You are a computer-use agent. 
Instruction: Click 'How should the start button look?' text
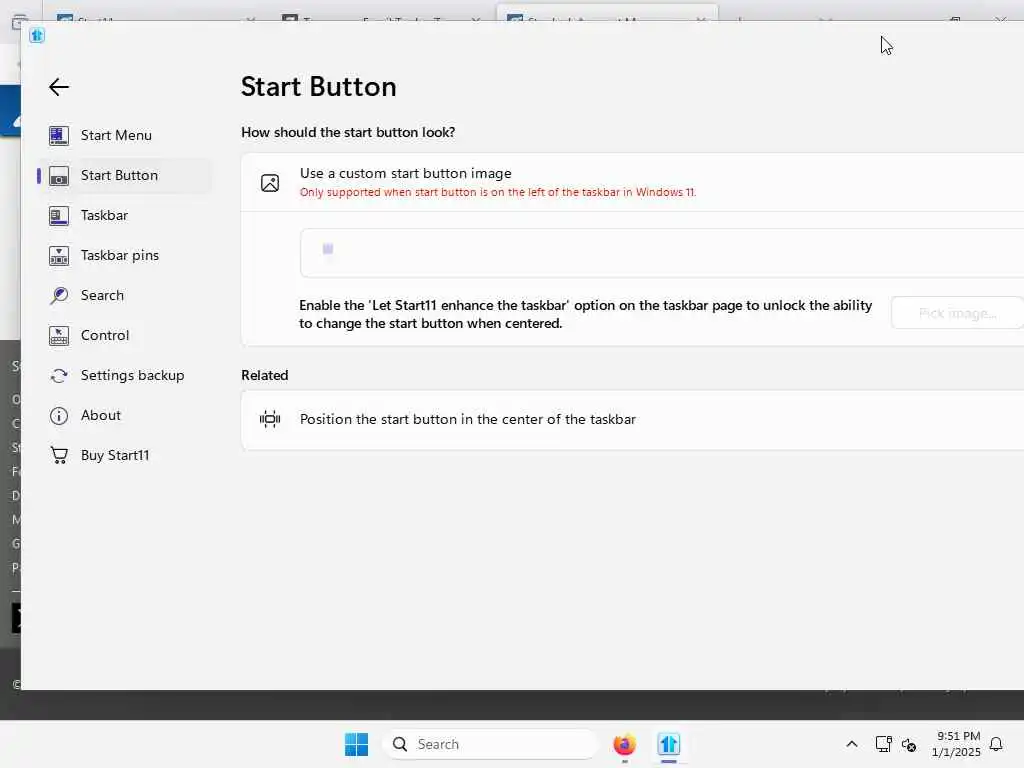point(348,133)
